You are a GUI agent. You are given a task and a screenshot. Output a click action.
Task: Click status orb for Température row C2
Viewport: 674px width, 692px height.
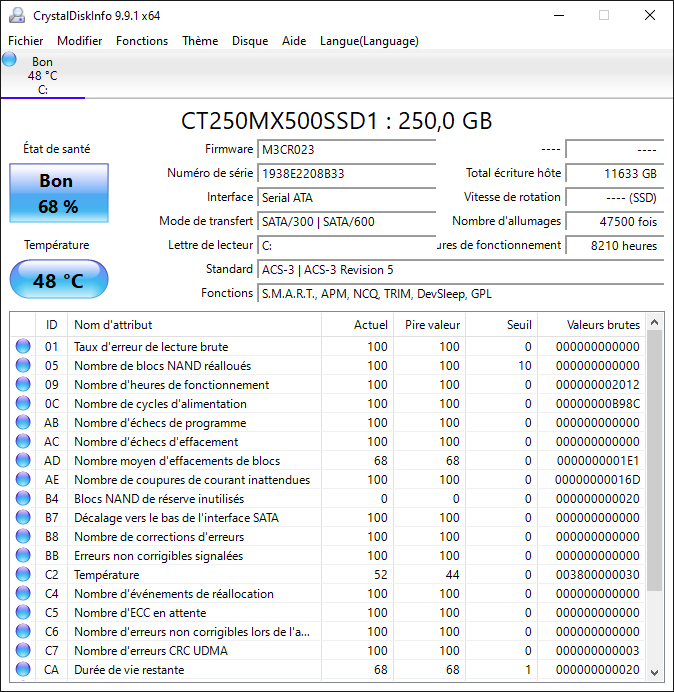pyautogui.click(x=23, y=574)
